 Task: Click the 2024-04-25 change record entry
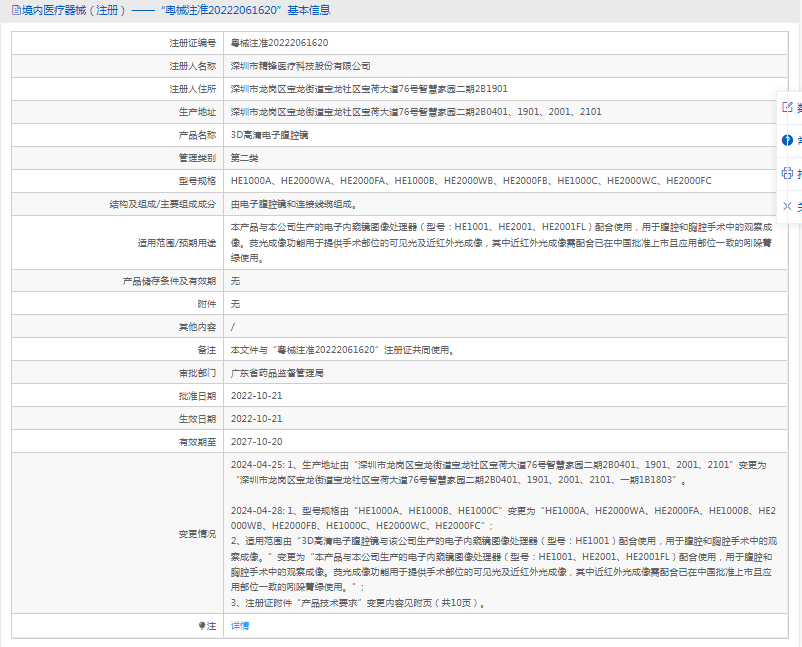tap(499, 473)
